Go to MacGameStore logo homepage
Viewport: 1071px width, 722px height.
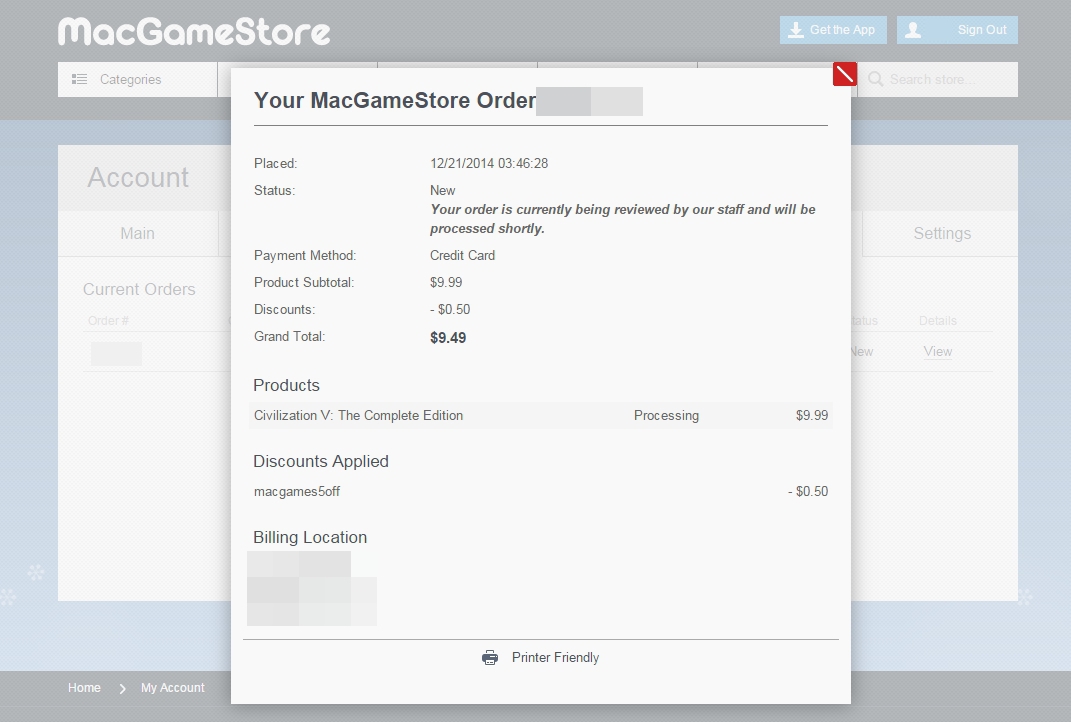tap(194, 31)
